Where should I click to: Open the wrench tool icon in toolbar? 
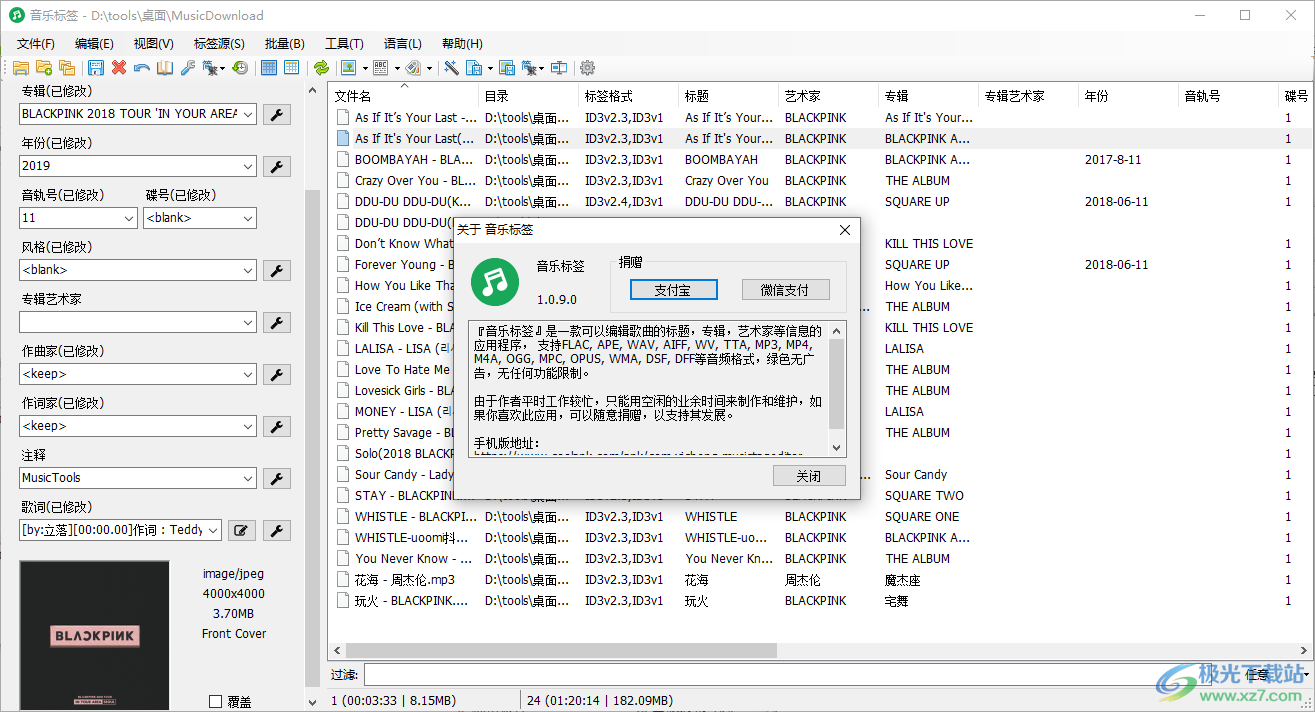pos(188,67)
